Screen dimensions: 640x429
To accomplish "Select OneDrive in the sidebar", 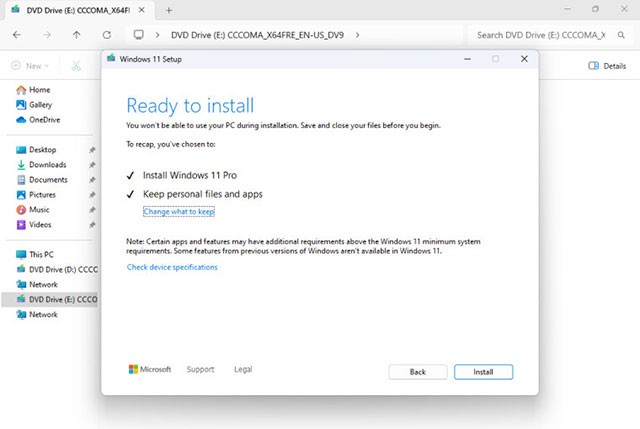I will (x=46, y=119).
